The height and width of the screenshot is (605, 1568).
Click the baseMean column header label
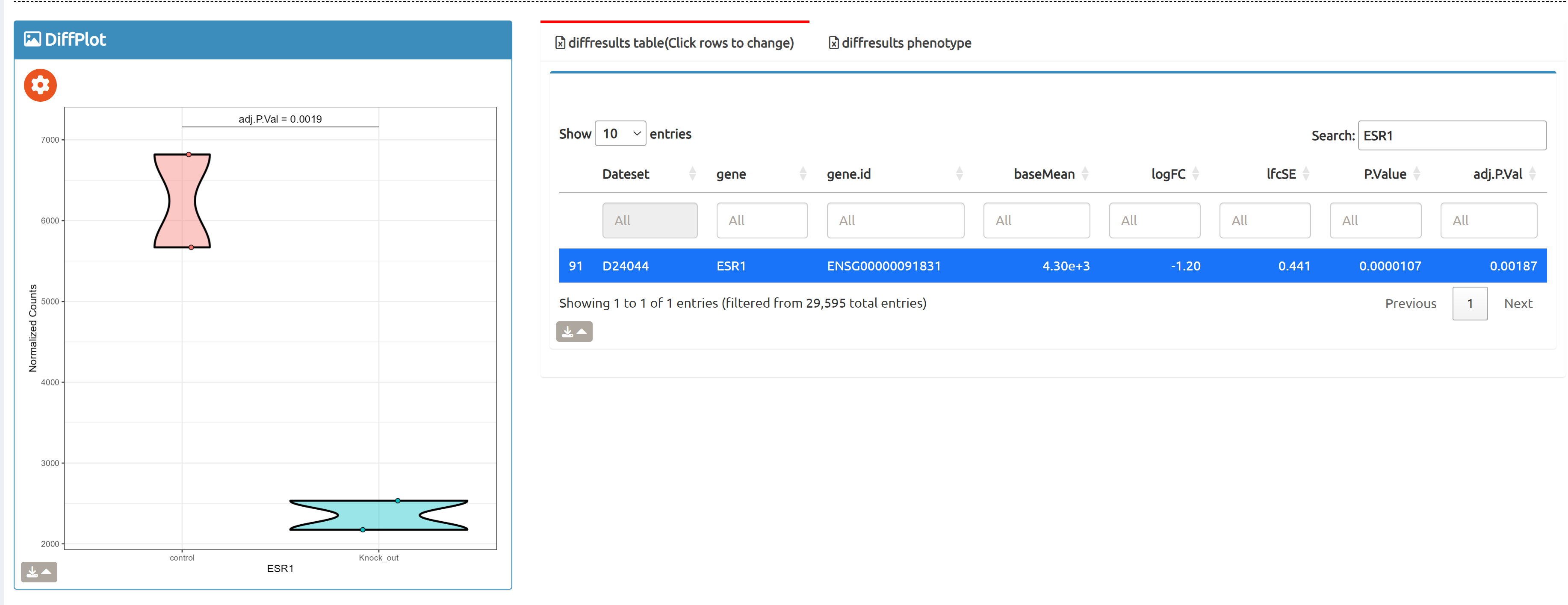(1044, 174)
